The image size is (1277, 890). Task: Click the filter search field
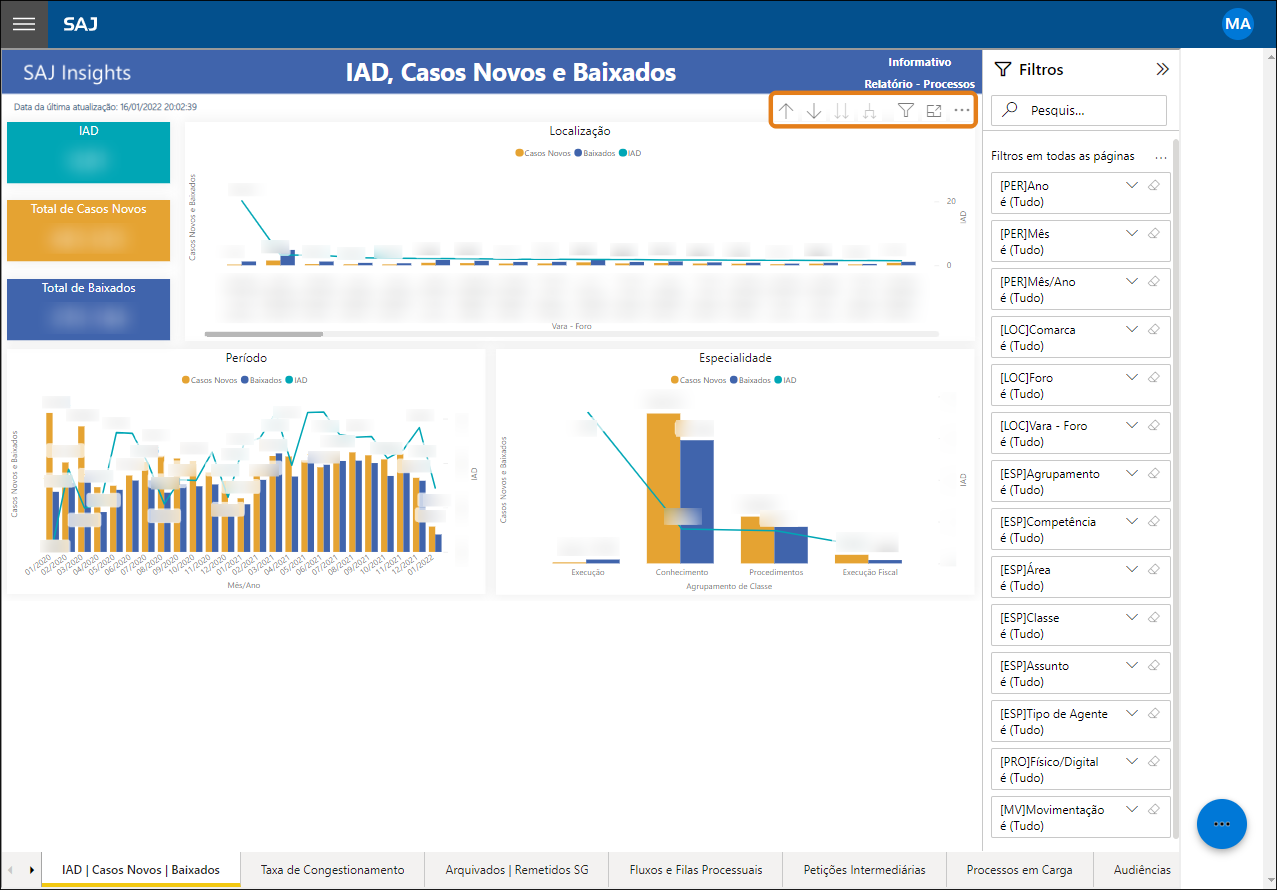(1079, 110)
